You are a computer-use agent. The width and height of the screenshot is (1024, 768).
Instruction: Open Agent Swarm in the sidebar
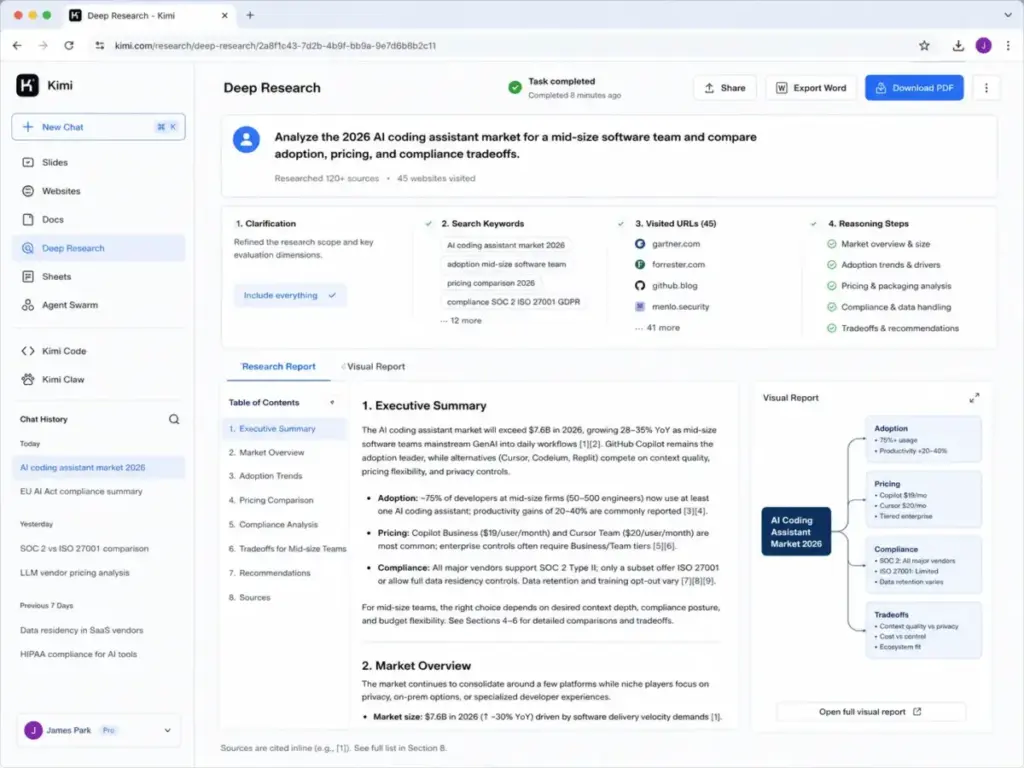98,305
